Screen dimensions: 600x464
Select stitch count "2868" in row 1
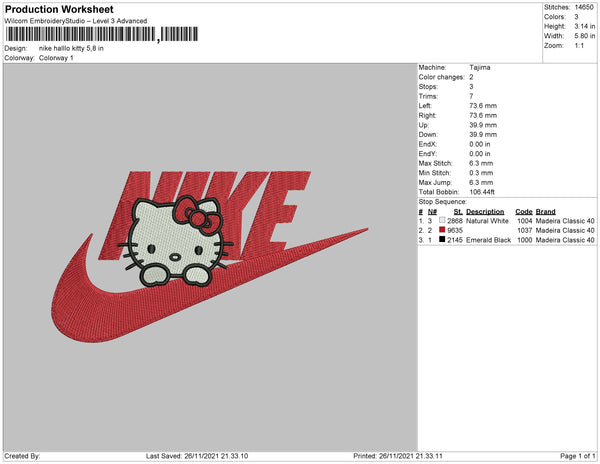(455, 221)
